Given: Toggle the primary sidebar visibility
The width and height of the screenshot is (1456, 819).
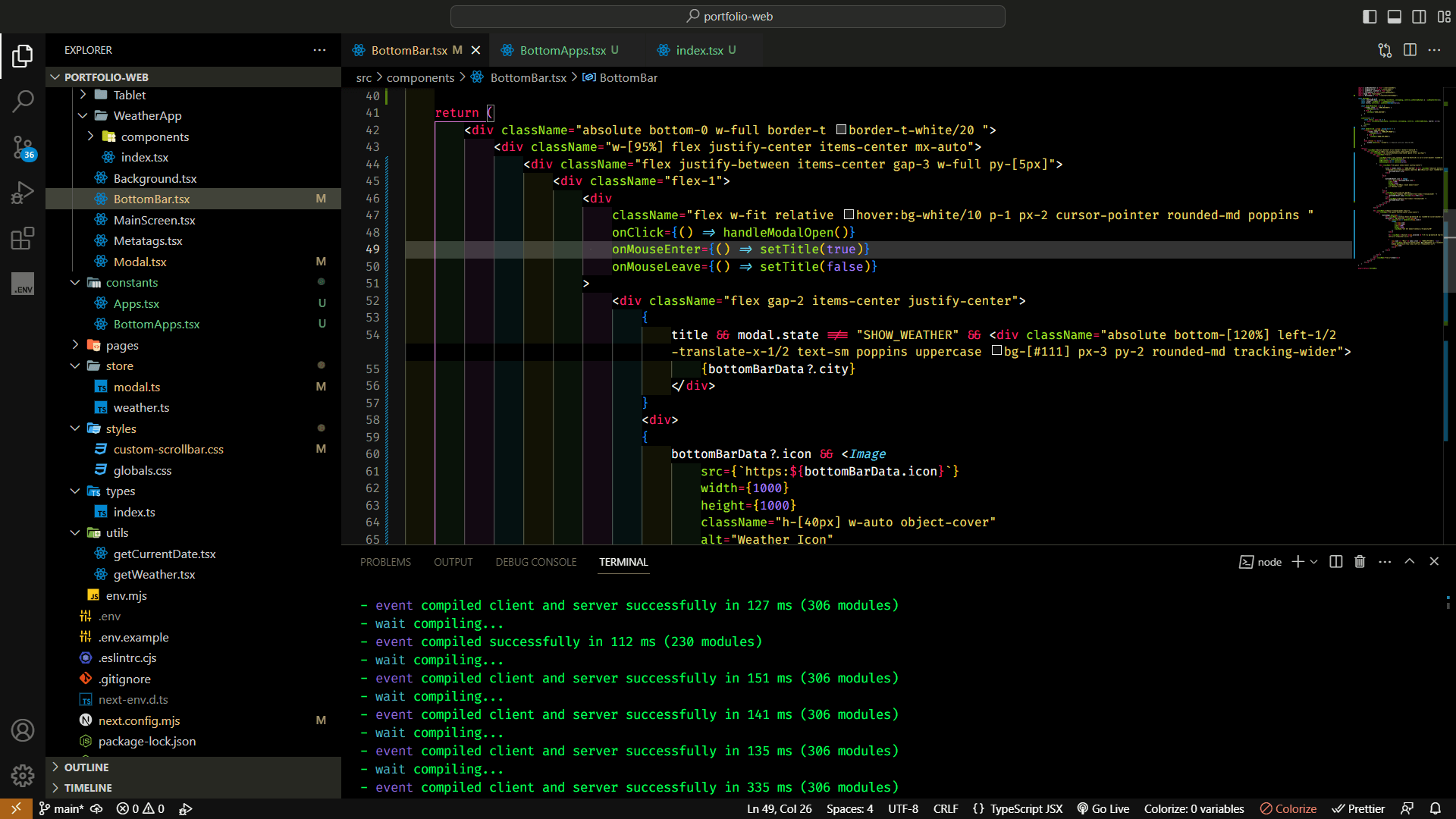Looking at the screenshot, I should point(1370,16).
